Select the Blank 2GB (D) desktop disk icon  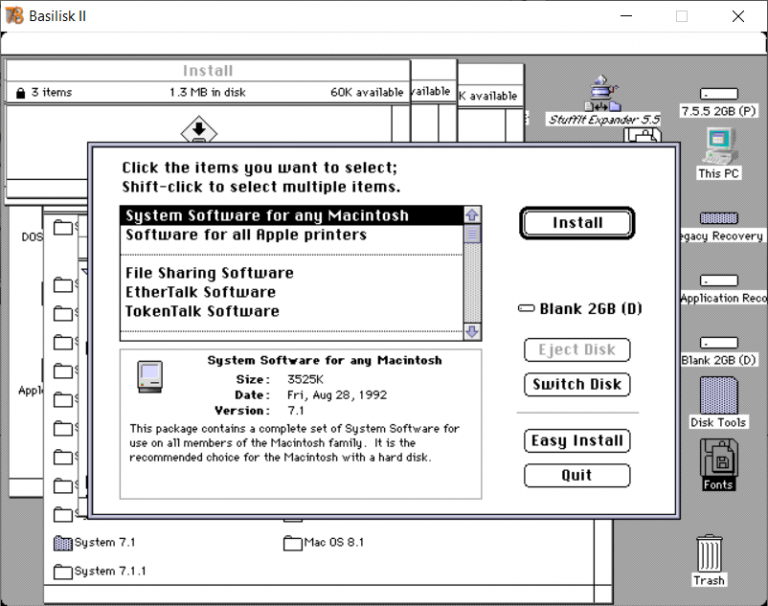point(718,343)
